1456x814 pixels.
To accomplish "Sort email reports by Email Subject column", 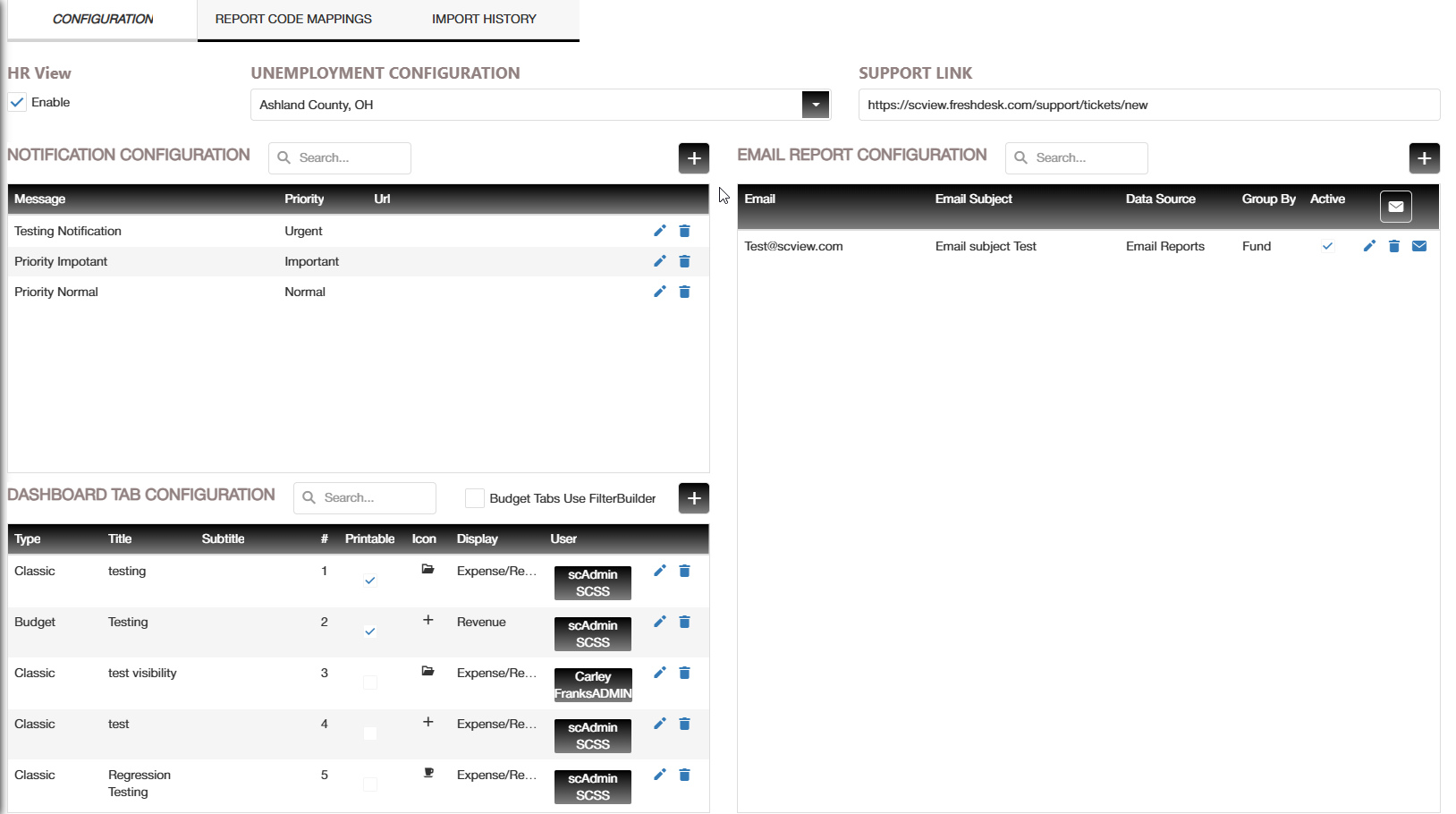I will (974, 199).
